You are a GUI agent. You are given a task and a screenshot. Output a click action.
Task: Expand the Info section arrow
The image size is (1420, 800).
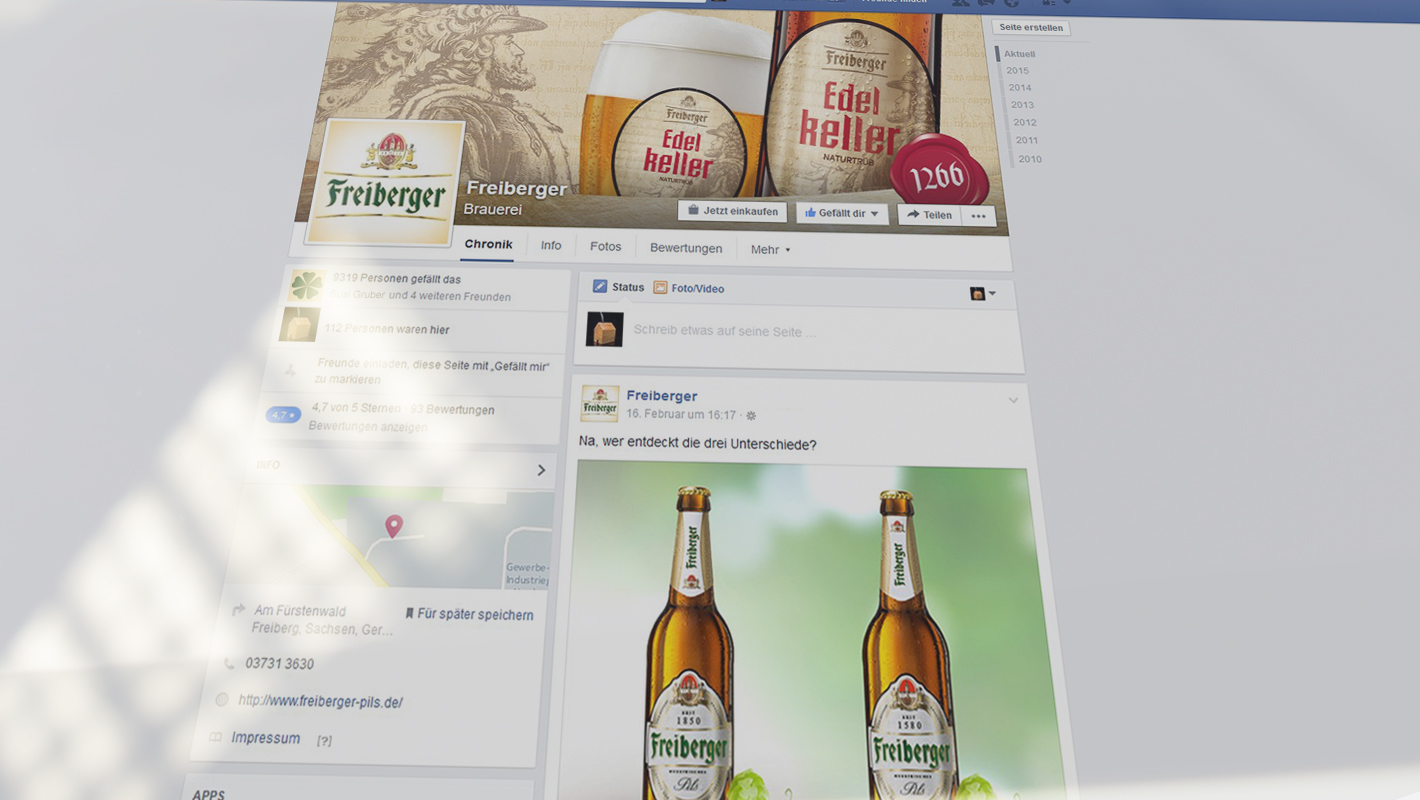(541, 470)
